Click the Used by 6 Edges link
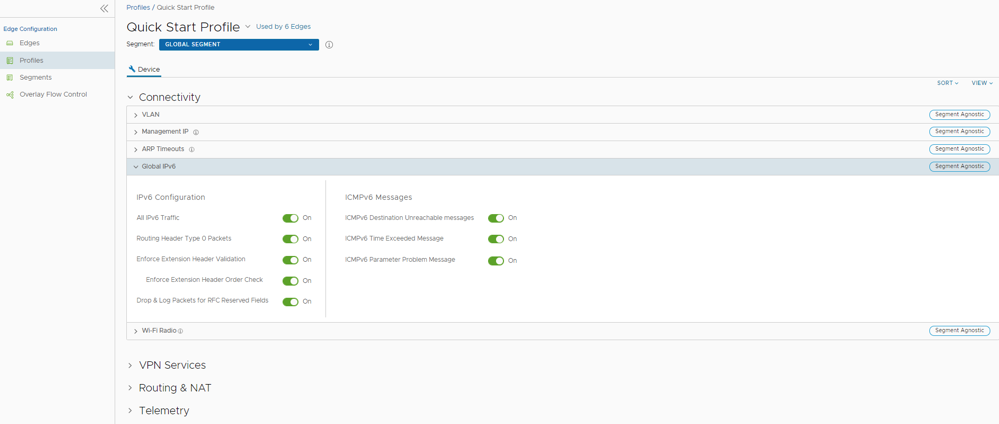The width and height of the screenshot is (999, 424). point(283,27)
